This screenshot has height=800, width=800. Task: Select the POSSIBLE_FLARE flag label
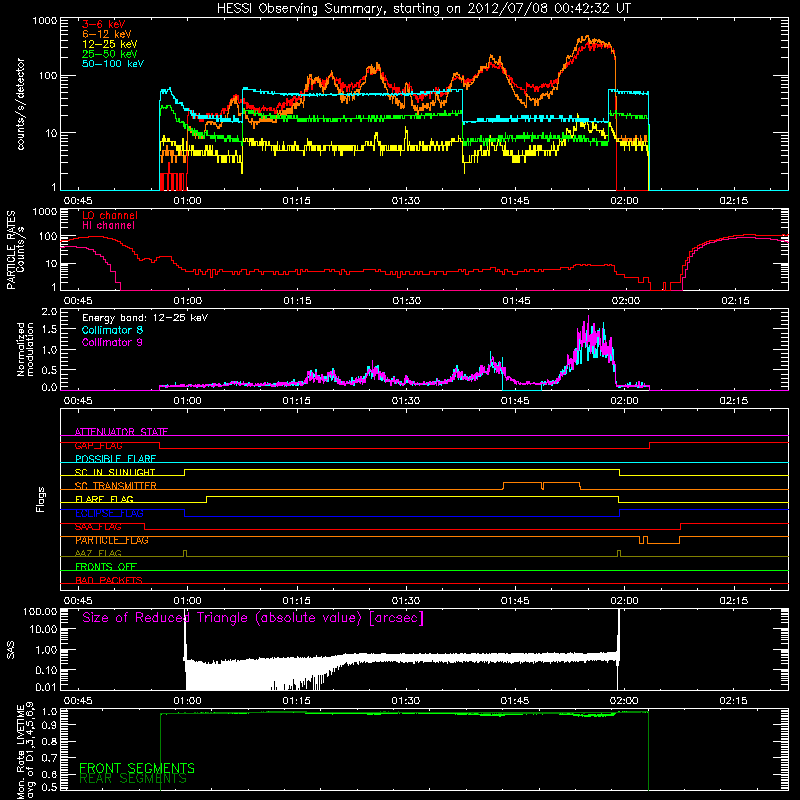click(x=115, y=459)
